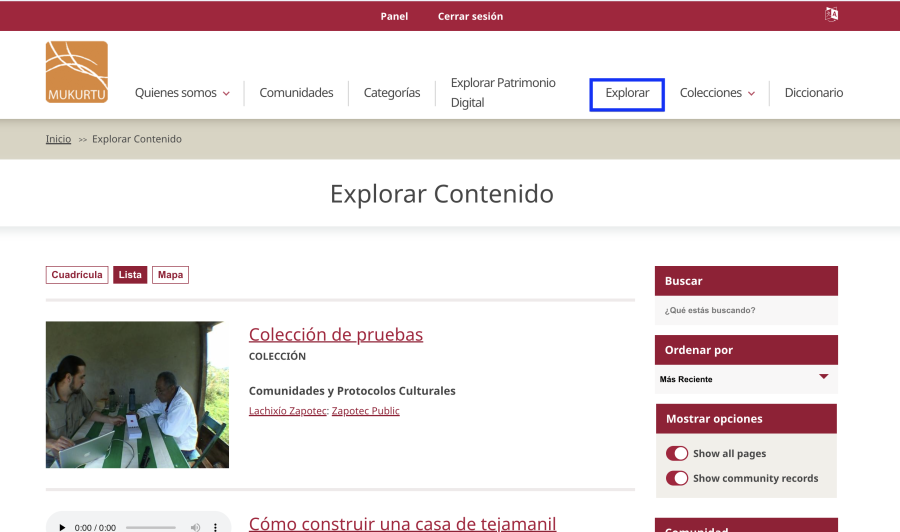The image size is (900, 532).
Task: Open audio player more options menu
Action: [215, 527]
